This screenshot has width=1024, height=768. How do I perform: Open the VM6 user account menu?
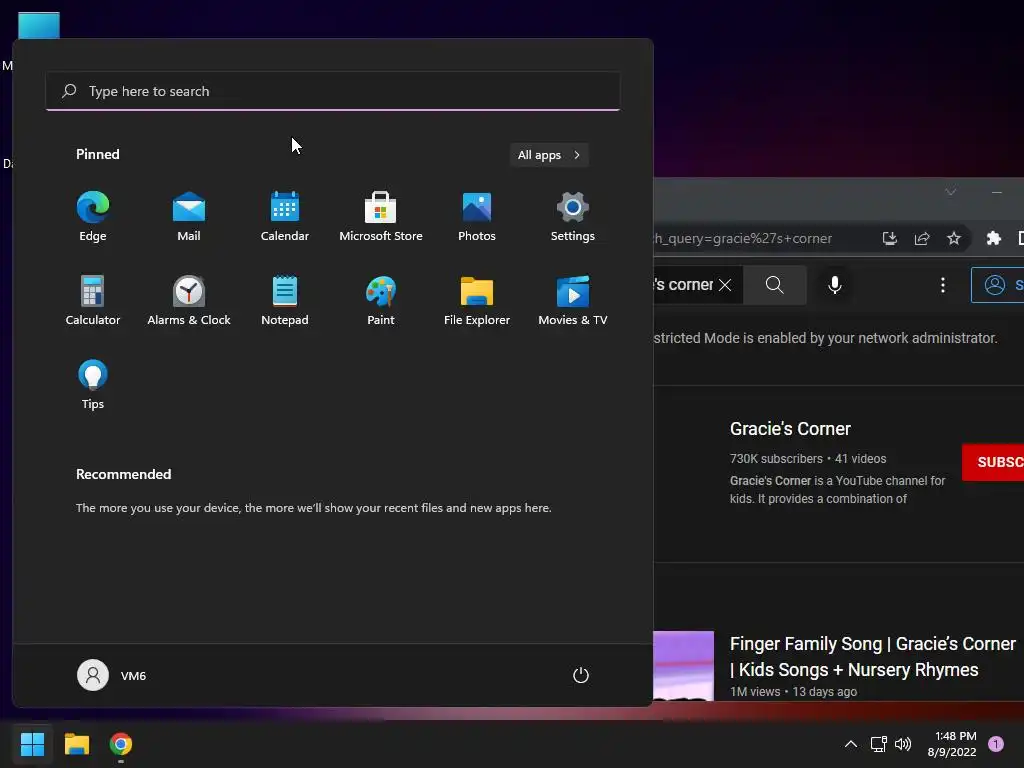click(x=112, y=675)
